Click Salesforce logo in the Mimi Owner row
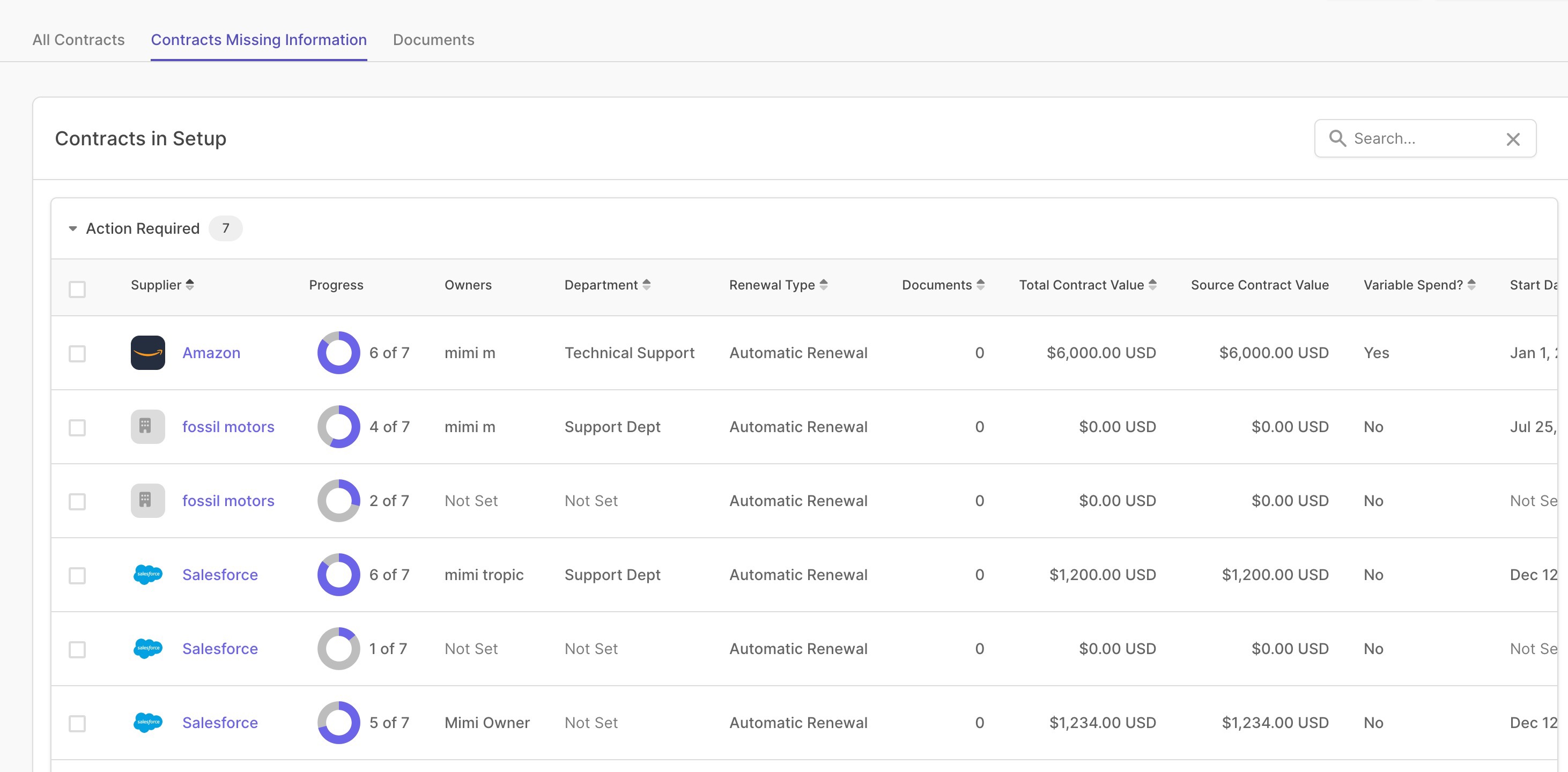 point(148,723)
